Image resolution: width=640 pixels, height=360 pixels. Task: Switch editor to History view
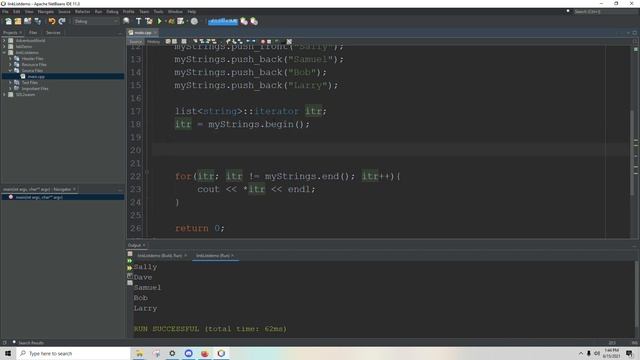[153, 42]
